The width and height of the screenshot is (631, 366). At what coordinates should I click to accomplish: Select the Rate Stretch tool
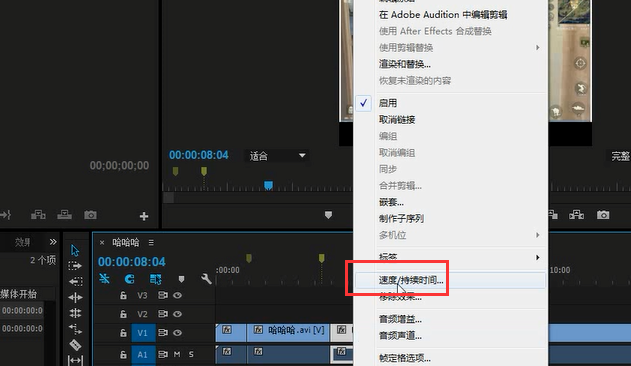coord(75,329)
